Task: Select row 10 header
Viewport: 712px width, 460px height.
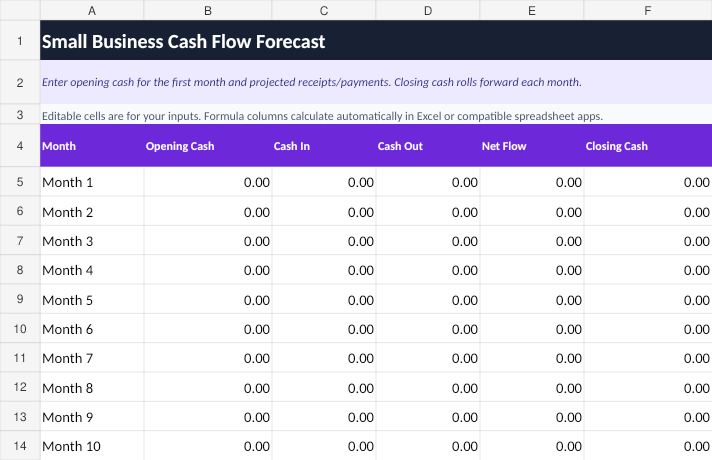Action: click(20, 328)
